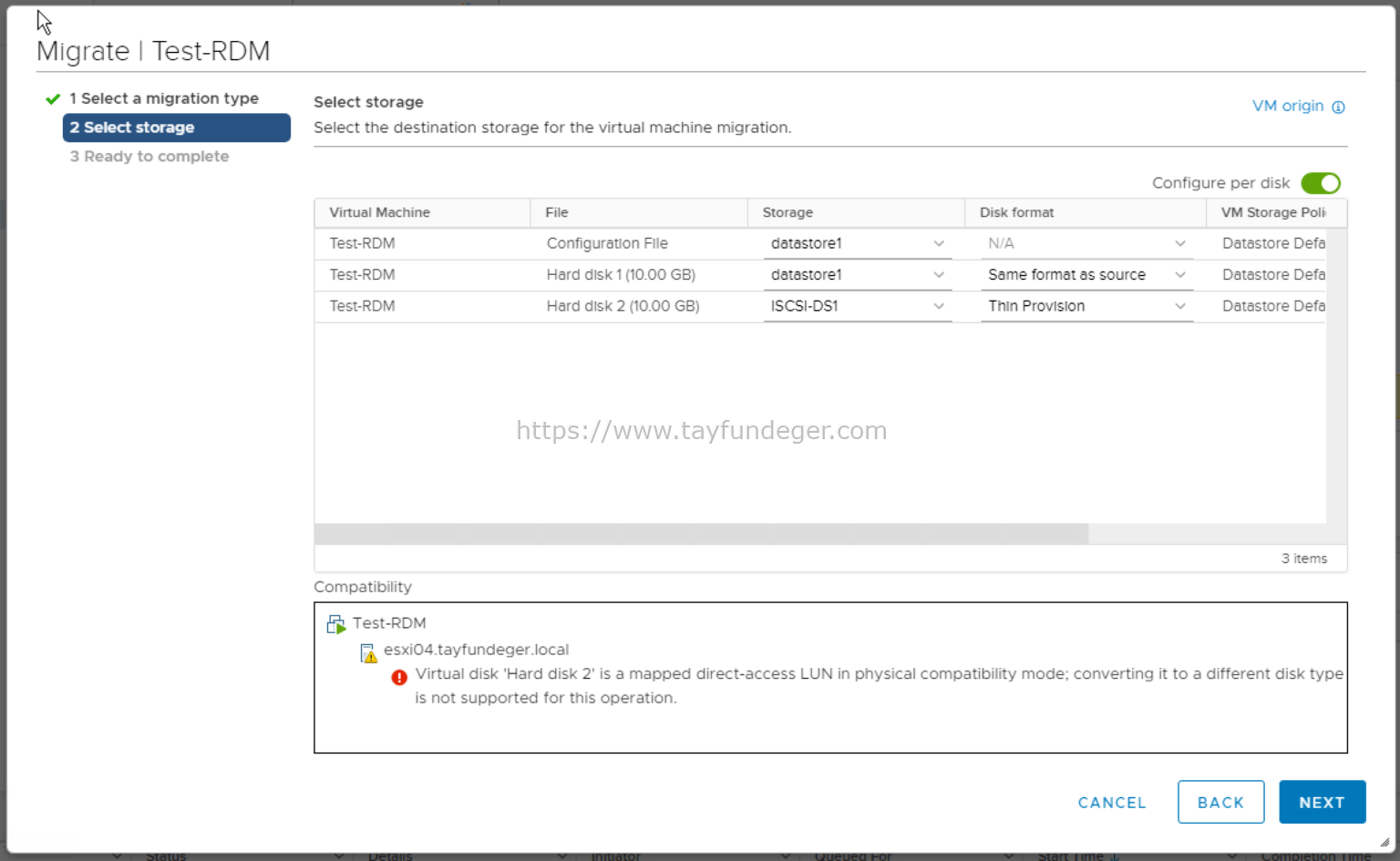Cancel the migration wizard
The height and width of the screenshot is (861, 1400).
tap(1111, 803)
